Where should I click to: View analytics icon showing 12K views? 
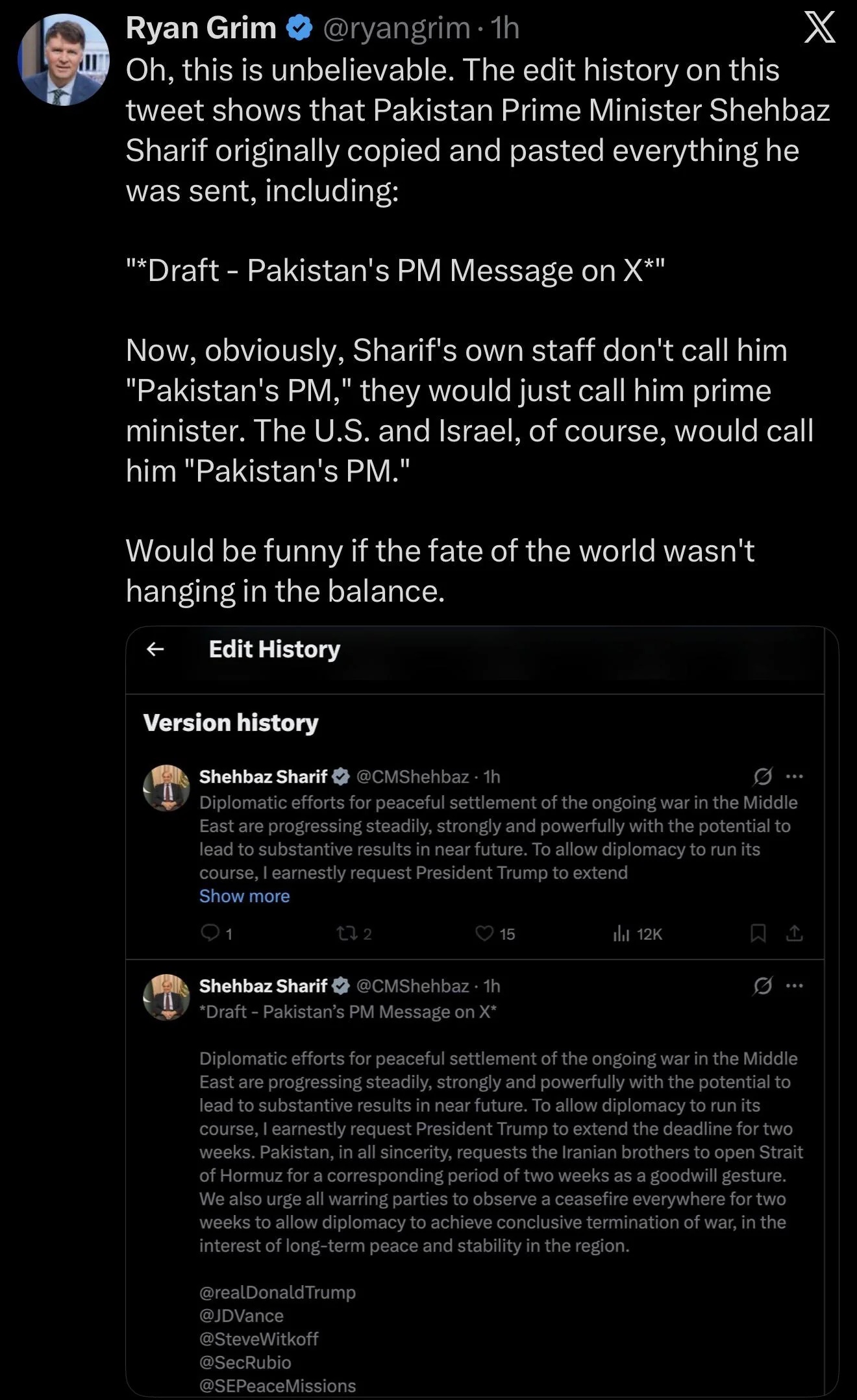tap(621, 933)
